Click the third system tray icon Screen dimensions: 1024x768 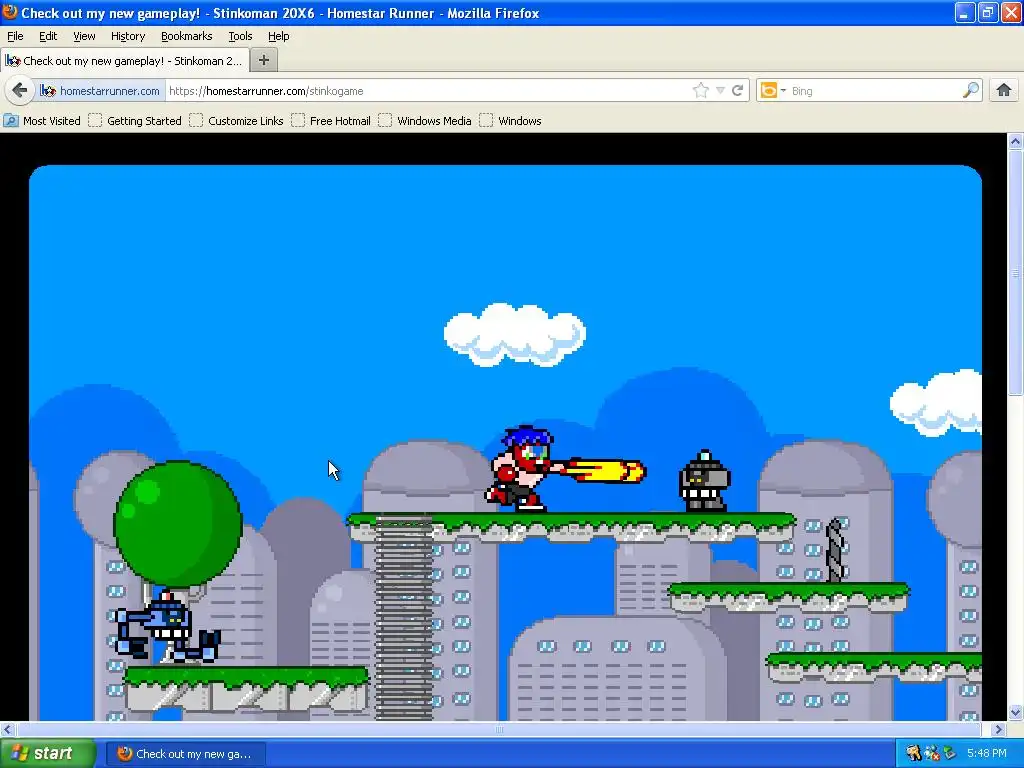coord(950,753)
